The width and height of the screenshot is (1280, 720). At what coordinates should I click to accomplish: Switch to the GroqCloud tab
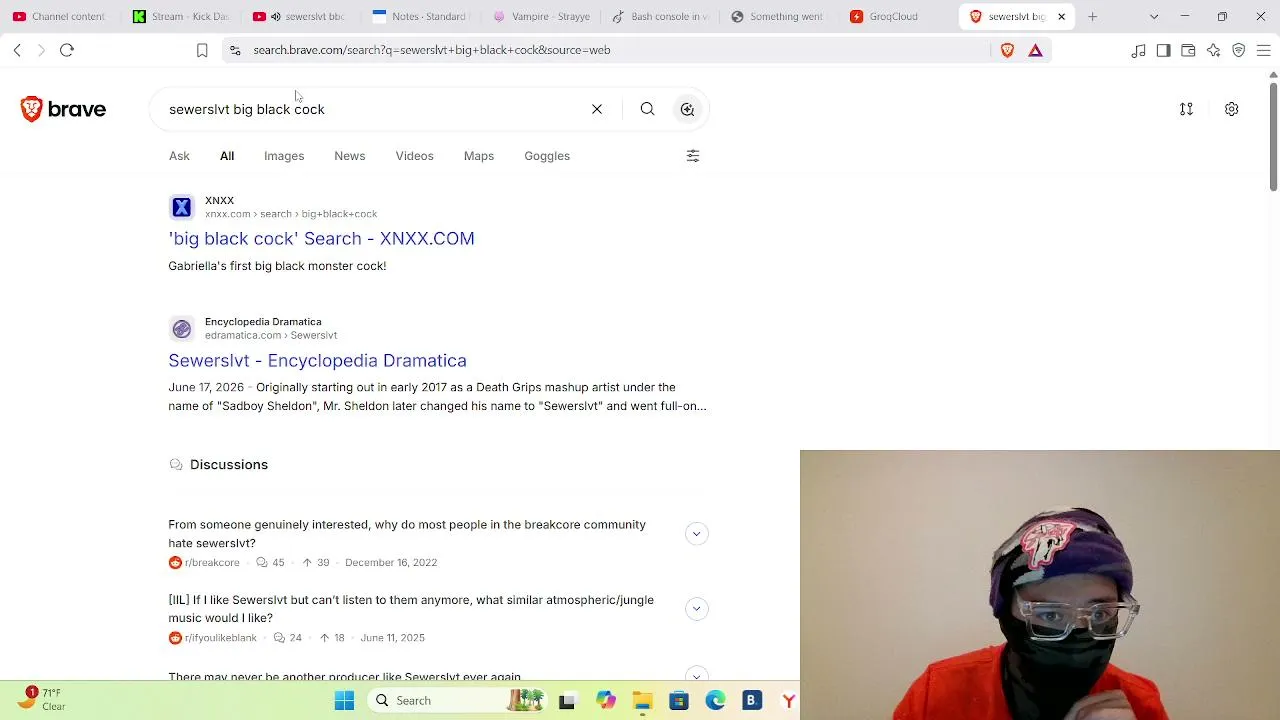coord(900,16)
